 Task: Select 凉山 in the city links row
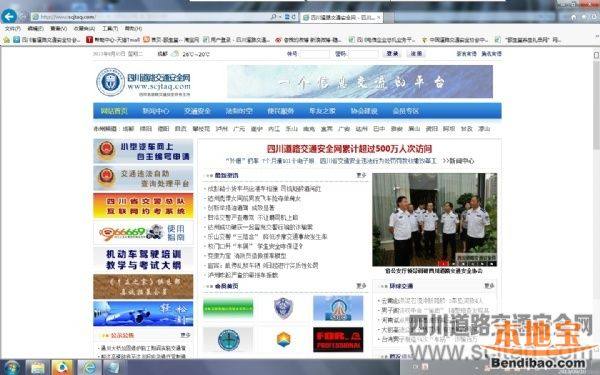[484, 129]
